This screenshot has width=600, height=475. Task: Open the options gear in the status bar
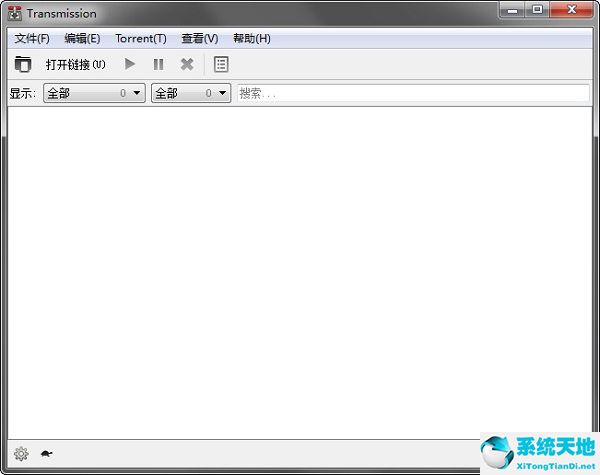pos(21,454)
